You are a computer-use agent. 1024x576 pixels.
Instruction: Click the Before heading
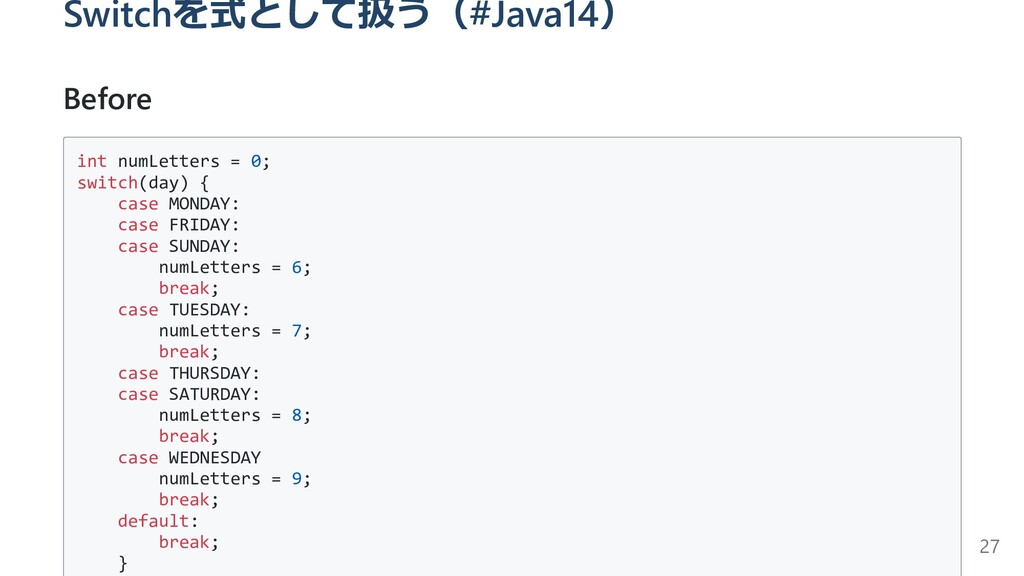pos(108,99)
